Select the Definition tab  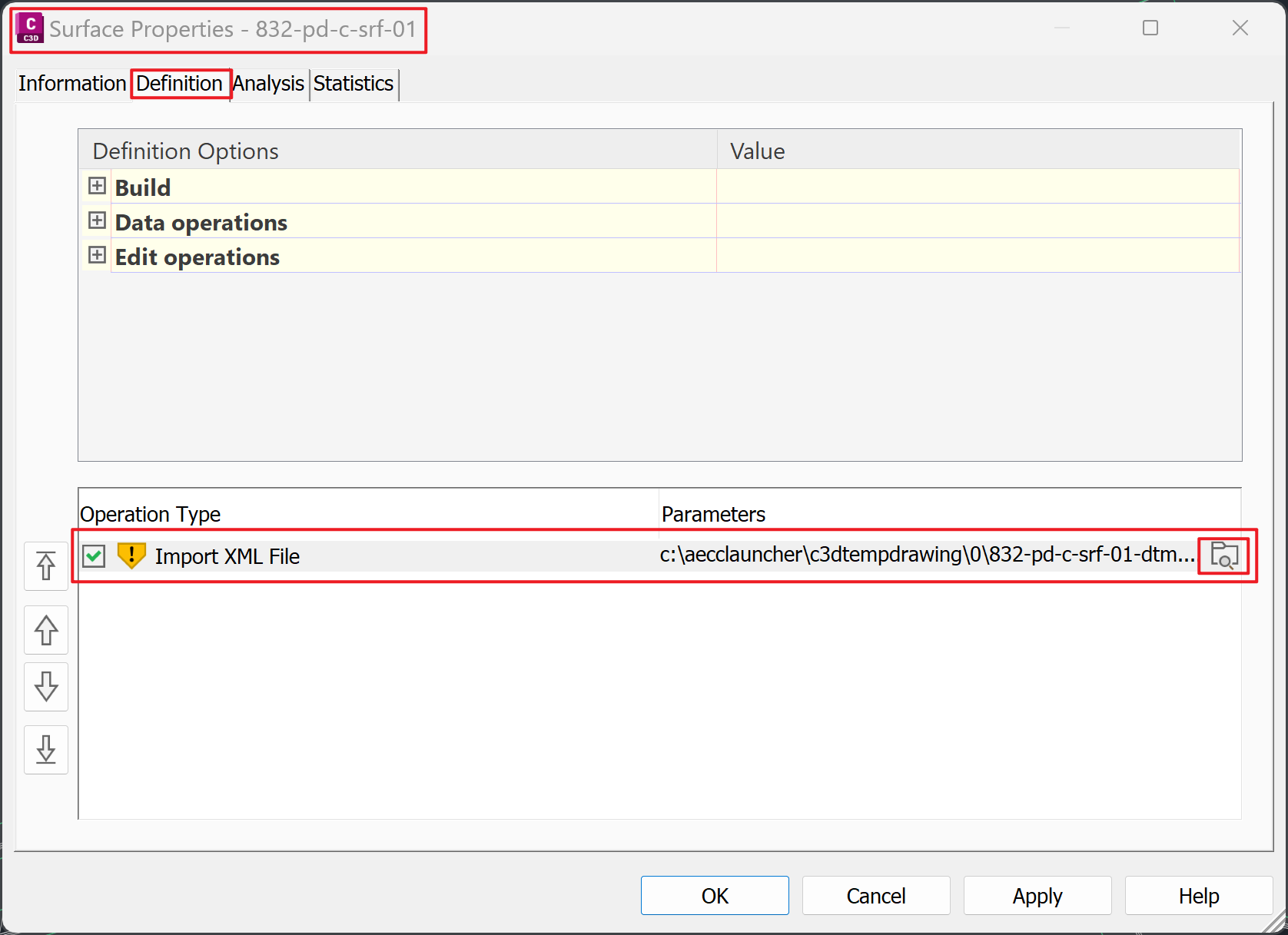180,84
